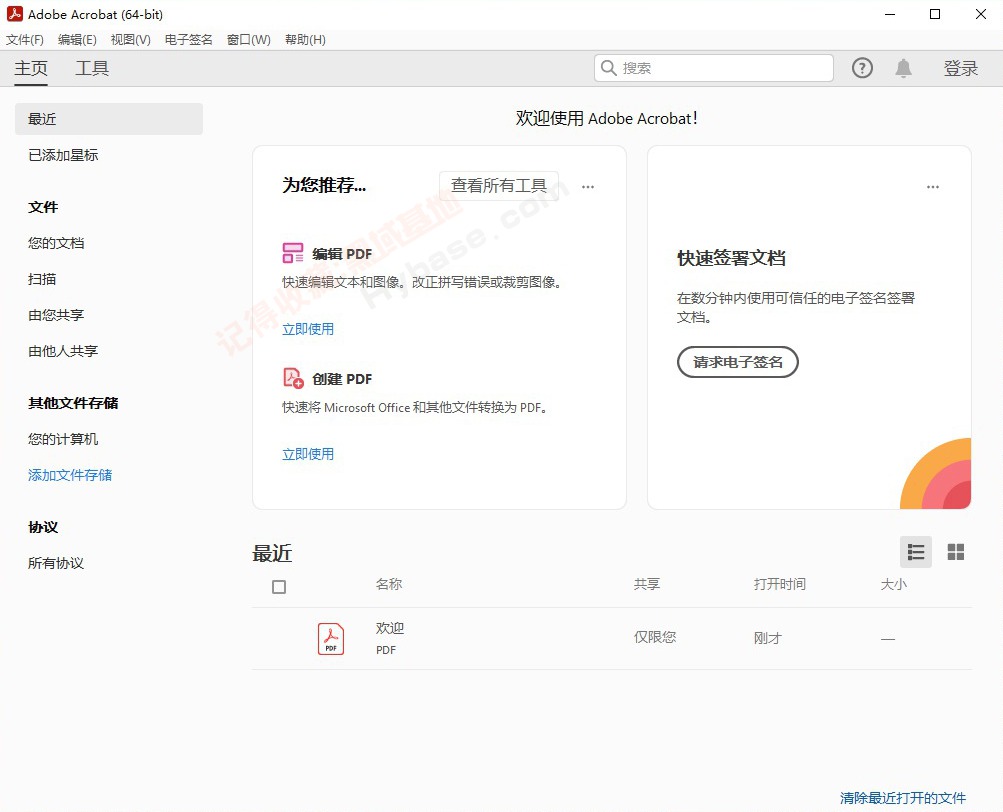
Task: Sort by 共享 column header
Action: (647, 584)
